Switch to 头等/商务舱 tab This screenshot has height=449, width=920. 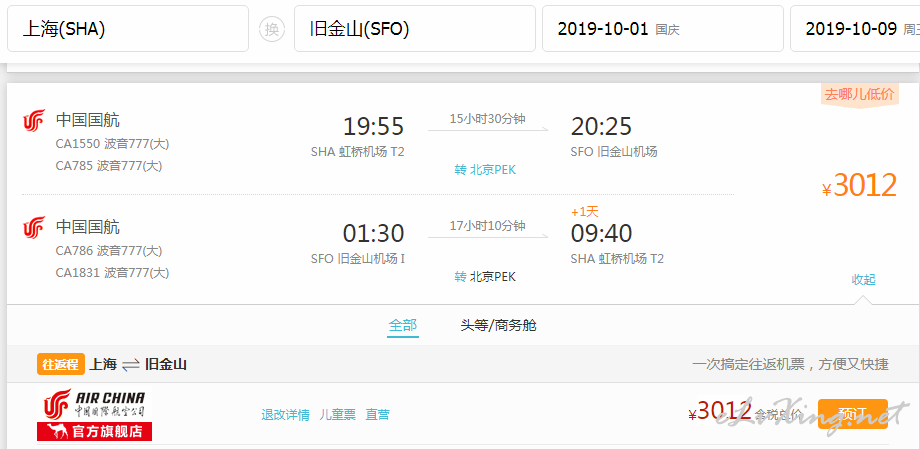click(498, 325)
